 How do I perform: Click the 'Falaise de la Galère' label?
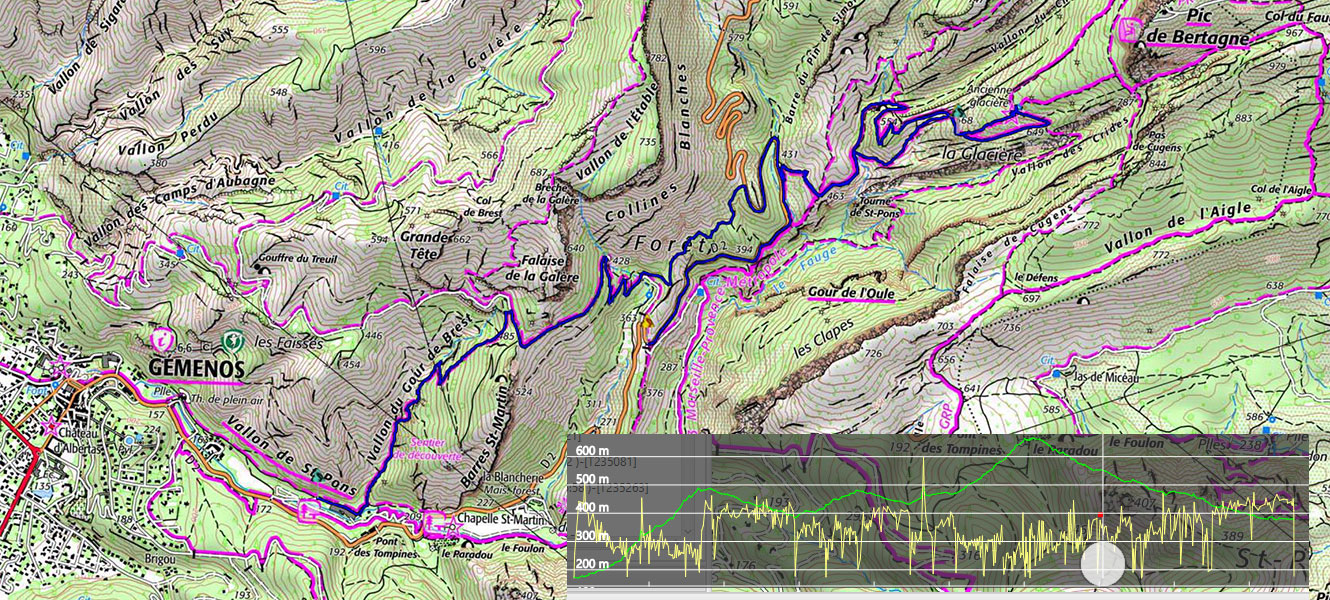pos(543,267)
